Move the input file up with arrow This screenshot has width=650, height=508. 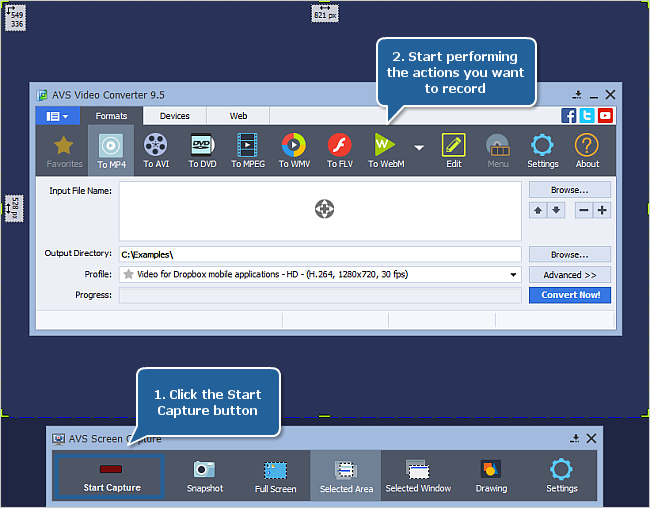538,210
